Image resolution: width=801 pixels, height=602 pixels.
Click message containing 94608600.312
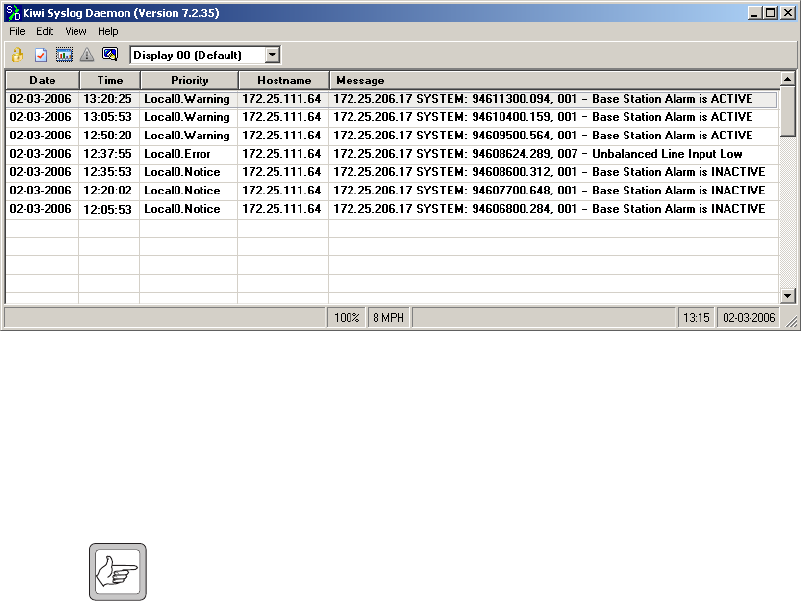tap(554, 172)
